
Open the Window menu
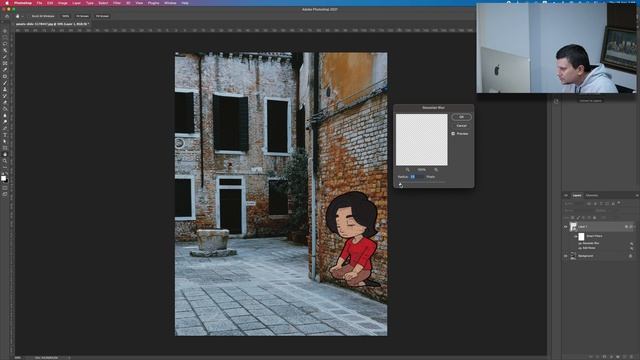click(x=170, y=3)
